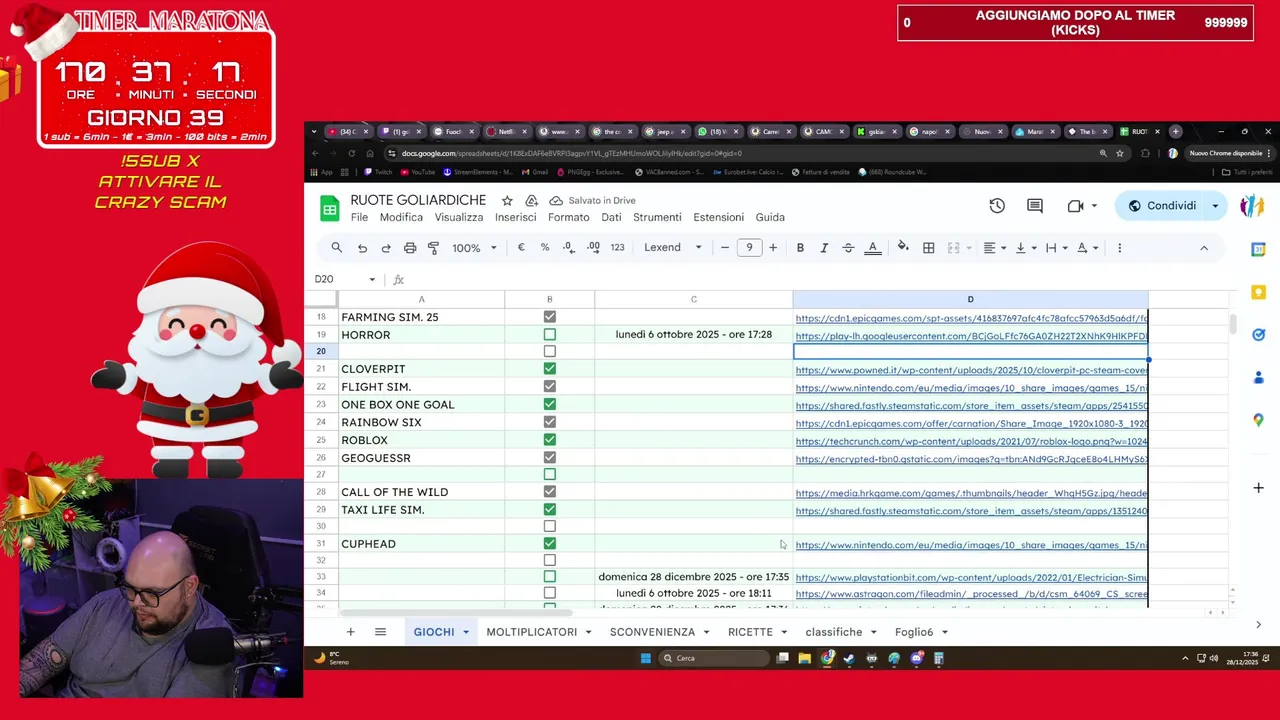Open the cell borders tool
The height and width of the screenshot is (720, 1280).
(x=928, y=248)
